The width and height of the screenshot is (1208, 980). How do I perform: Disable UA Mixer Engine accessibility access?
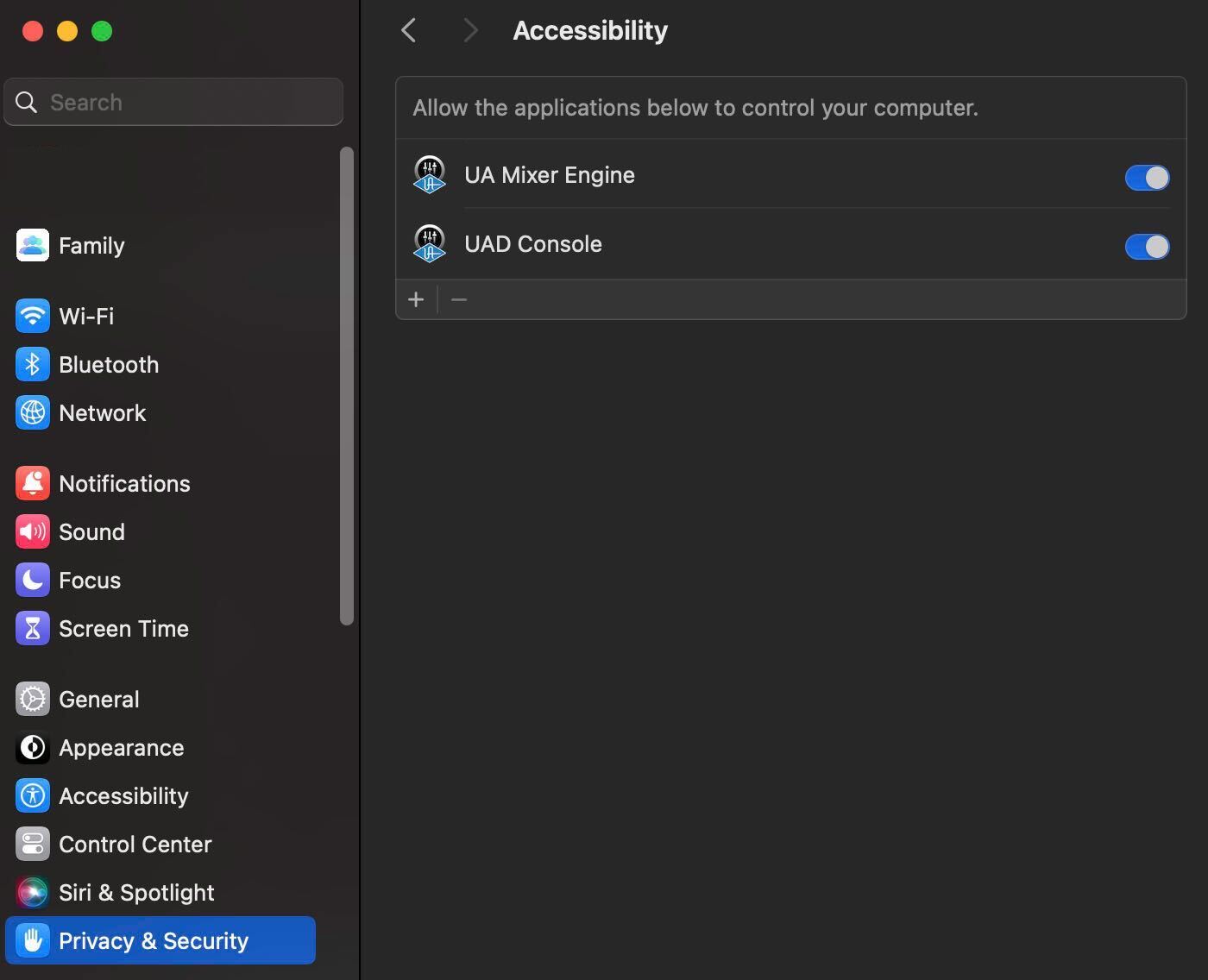[1147, 178]
